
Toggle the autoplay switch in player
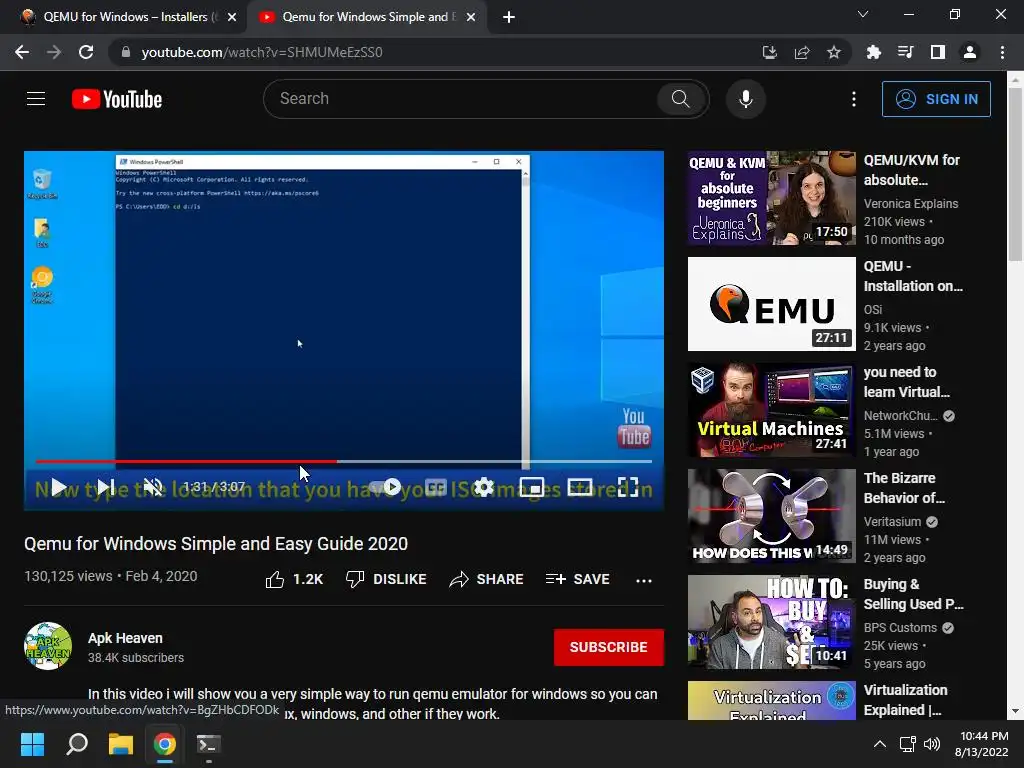[385, 487]
